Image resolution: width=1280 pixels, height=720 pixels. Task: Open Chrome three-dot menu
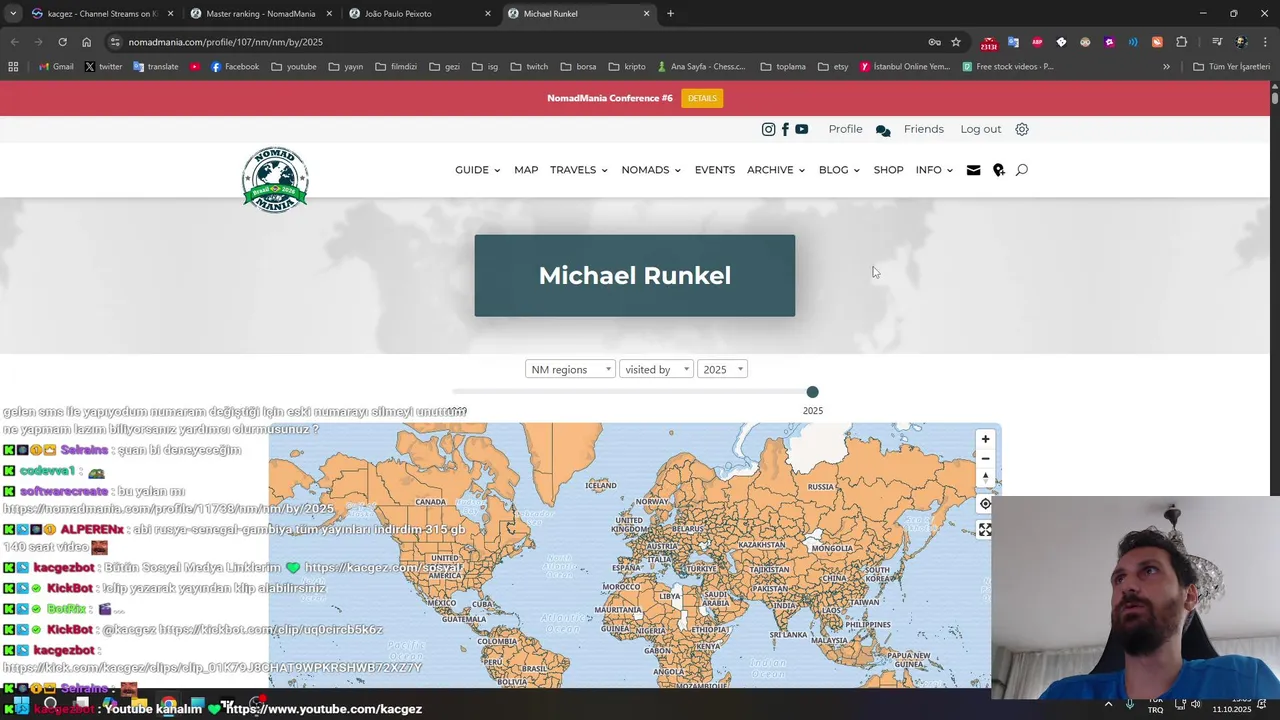pyautogui.click(x=1264, y=42)
